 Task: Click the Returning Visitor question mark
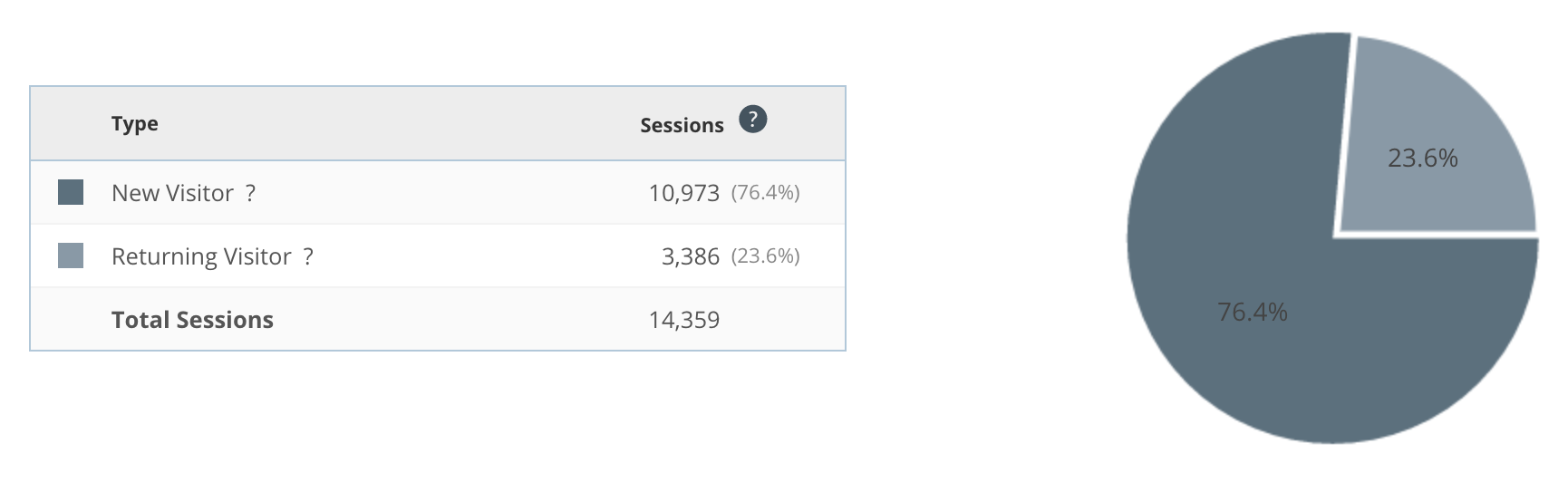308,256
